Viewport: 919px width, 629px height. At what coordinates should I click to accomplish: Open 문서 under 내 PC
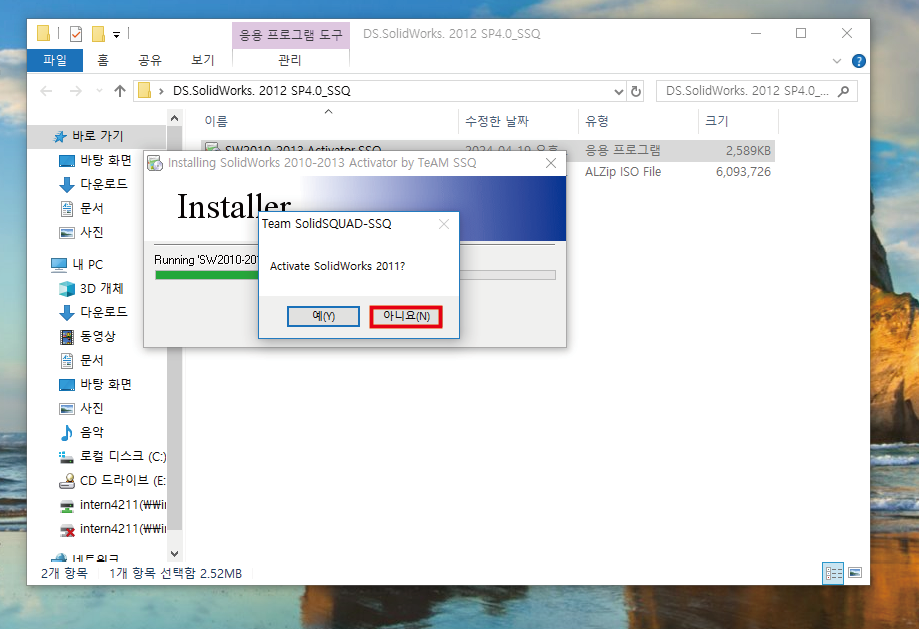(91, 360)
